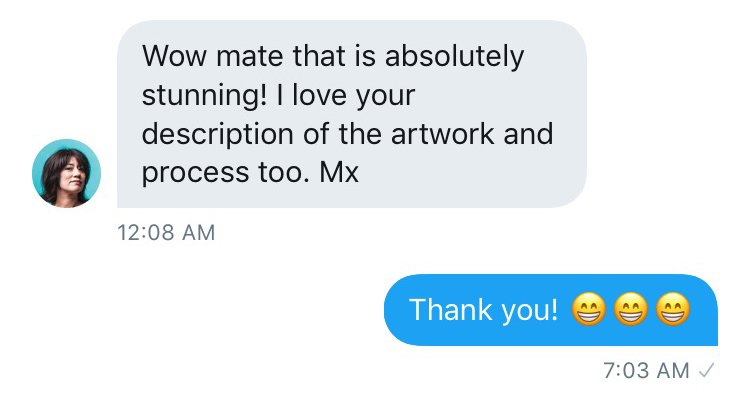Viewport: 750px width, 419px height.
Task: Click the 7:03 AM timestamp
Action: [646, 371]
